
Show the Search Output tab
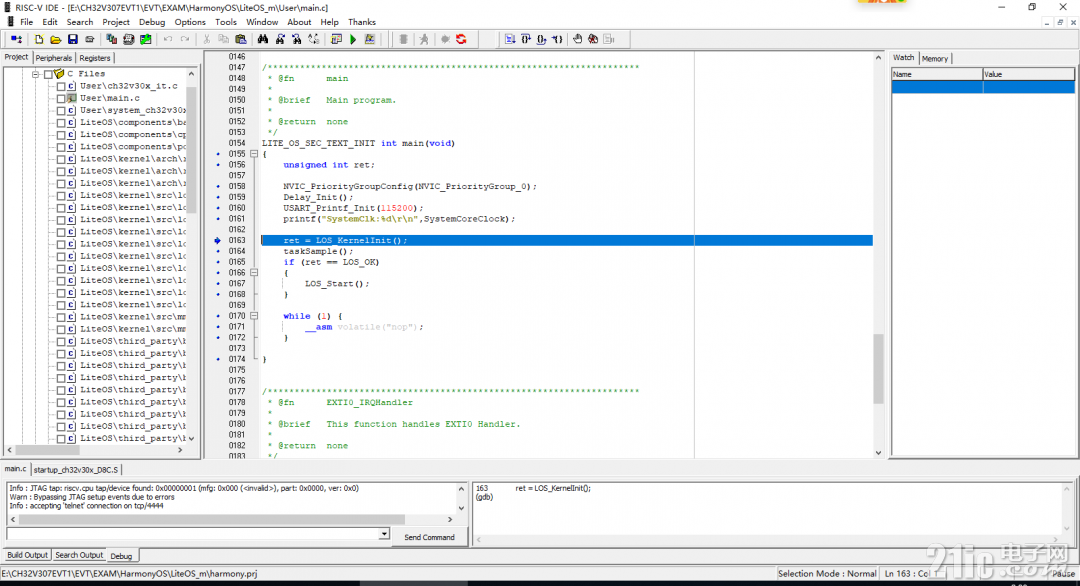pyautogui.click(x=79, y=555)
